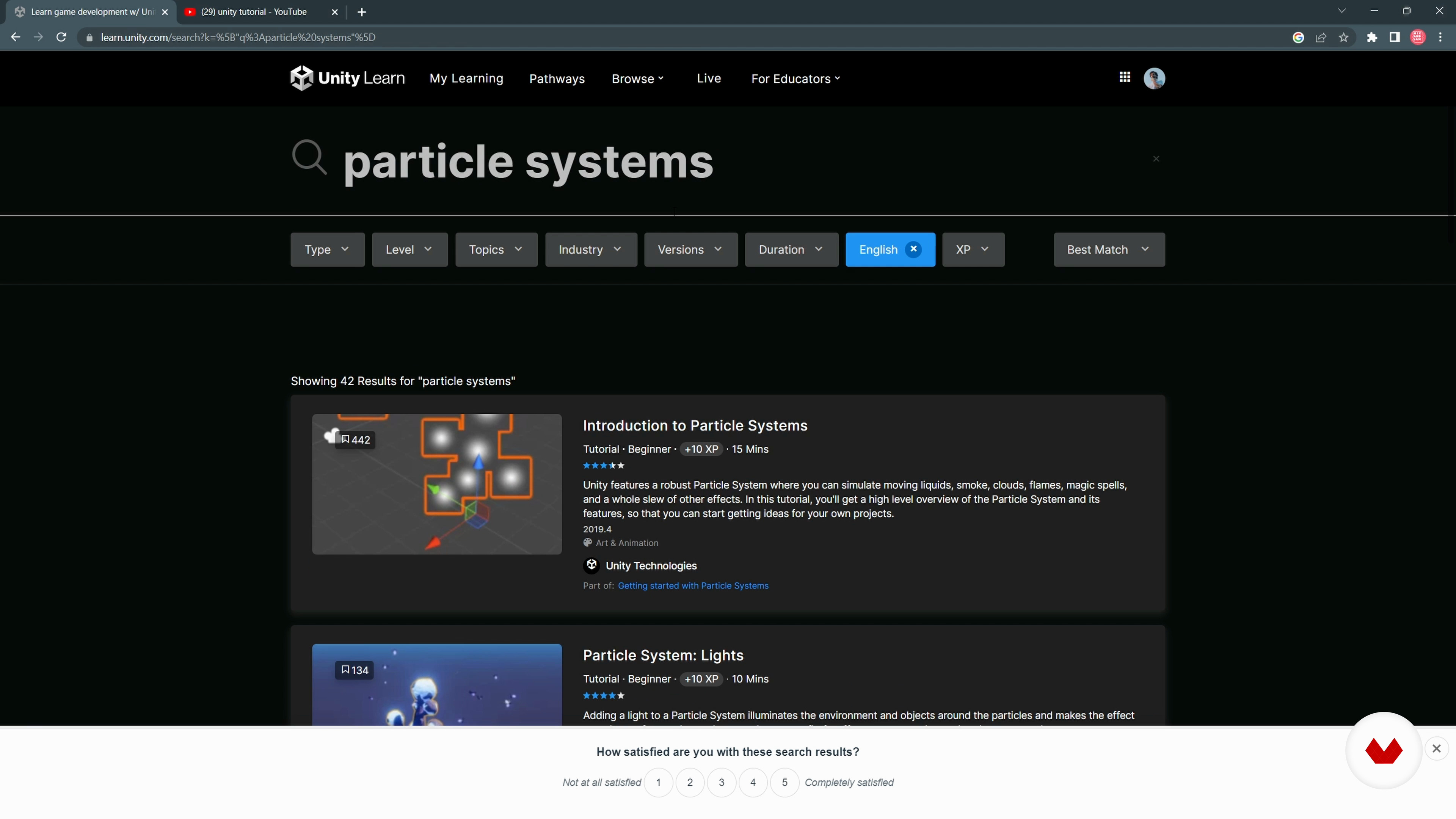Expand the Versions filter dropdown
1456x819 pixels.
coord(691,249)
